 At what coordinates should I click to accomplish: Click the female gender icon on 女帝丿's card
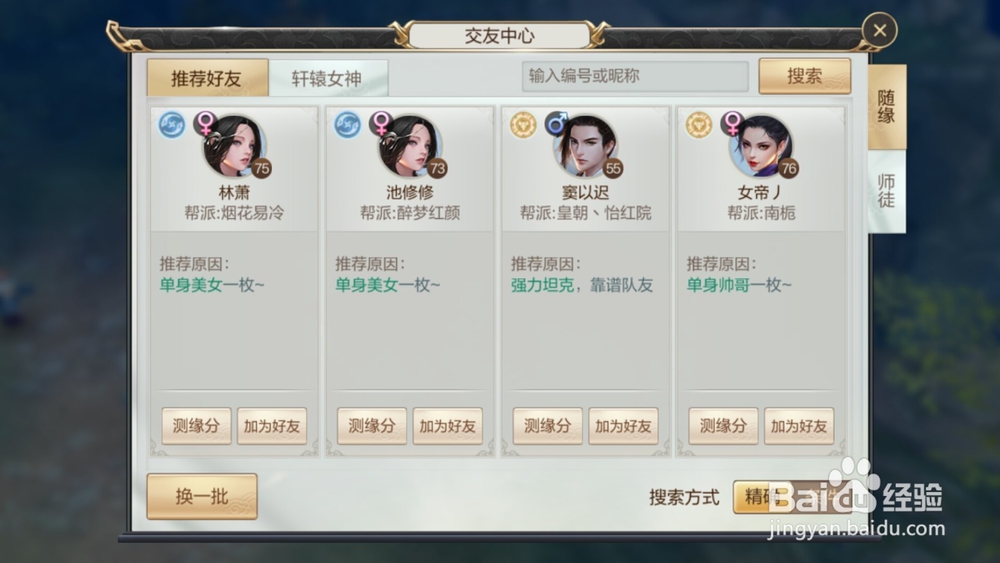[x=733, y=122]
